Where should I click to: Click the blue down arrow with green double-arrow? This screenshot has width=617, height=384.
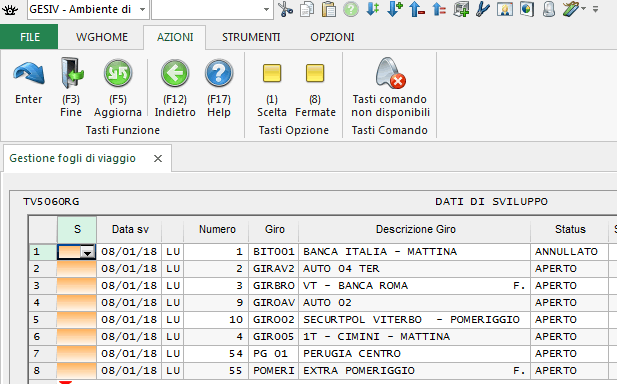point(372,9)
